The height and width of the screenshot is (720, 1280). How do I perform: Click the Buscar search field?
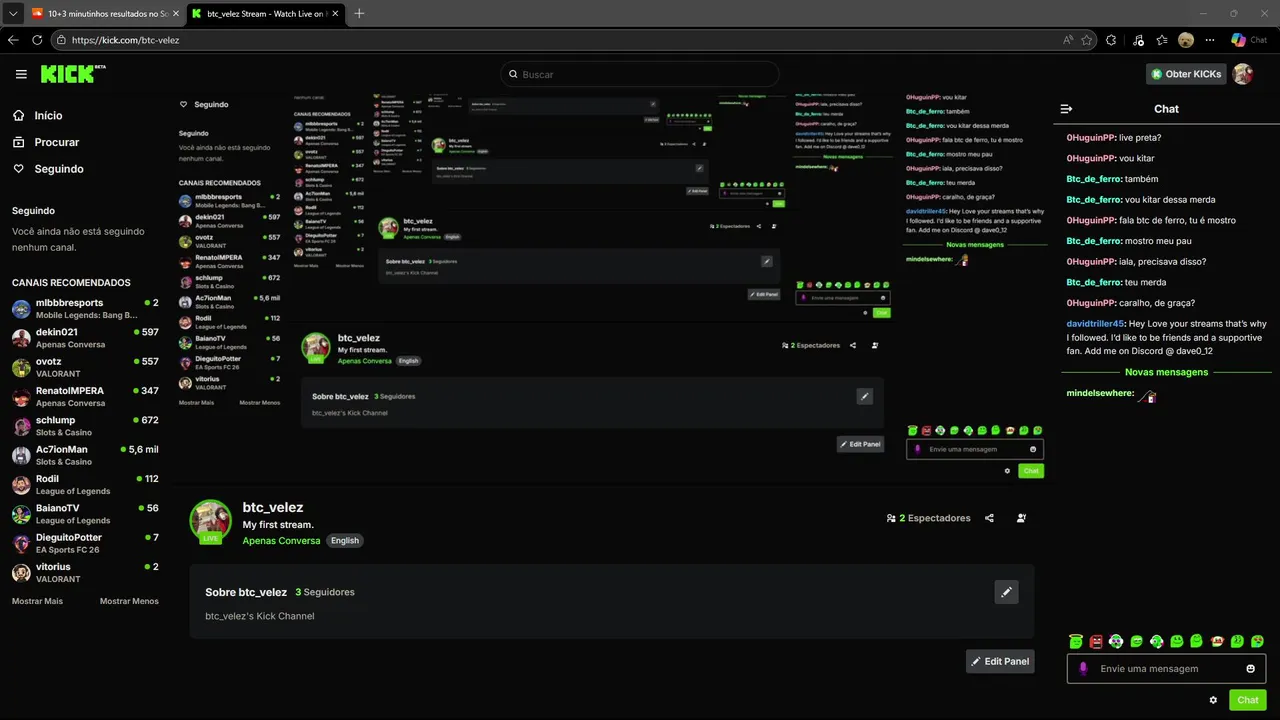tap(640, 74)
